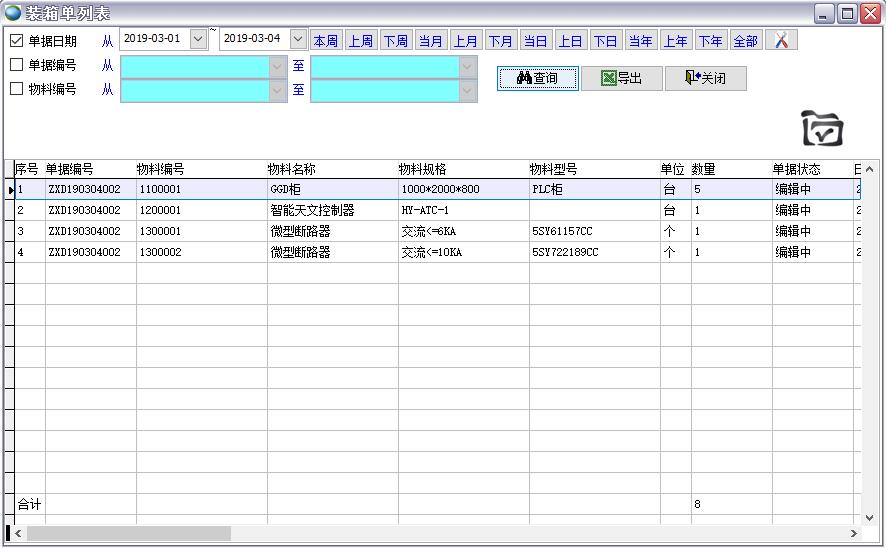
Task: Click the 物料名称 column header
Action: coord(291,169)
